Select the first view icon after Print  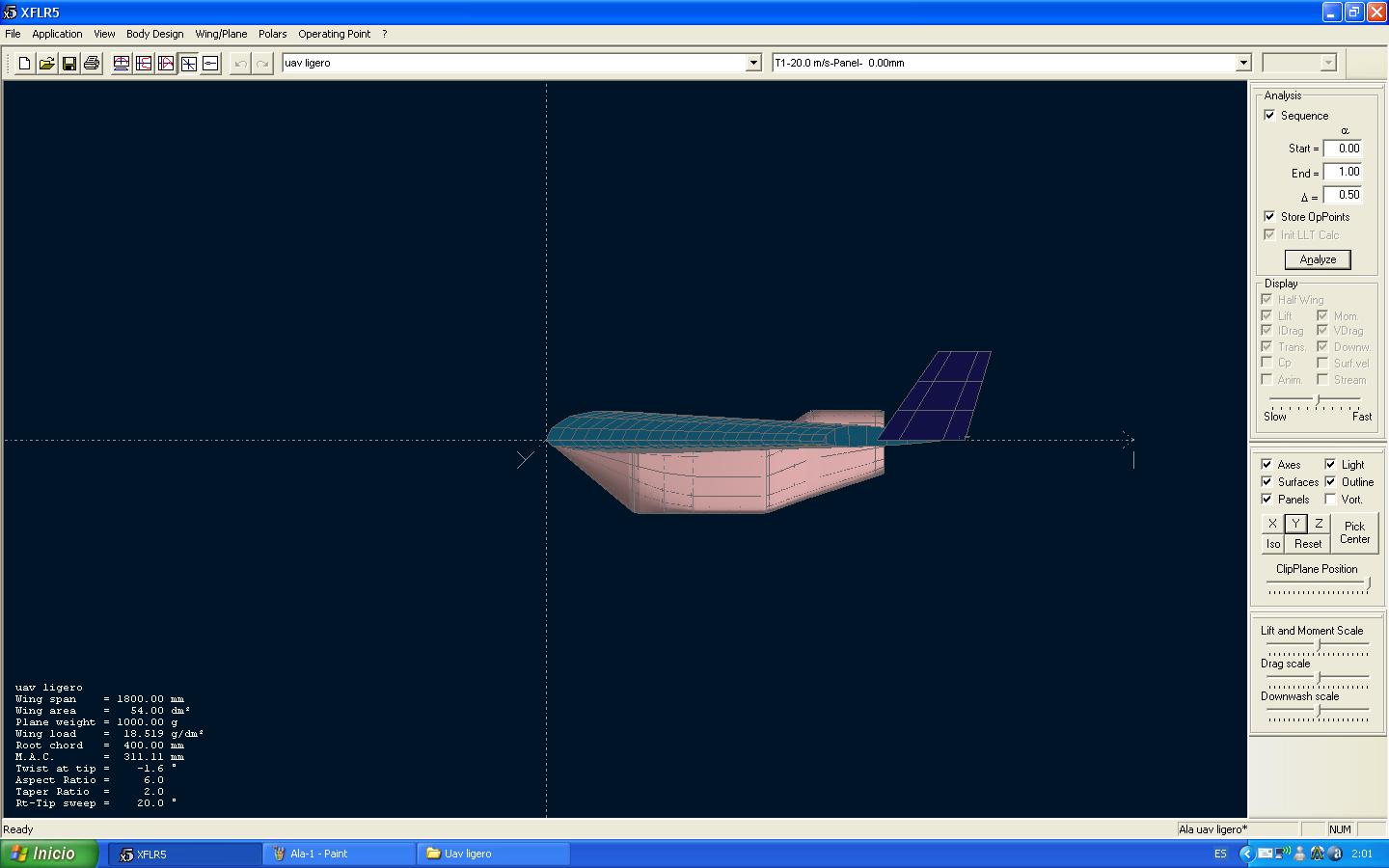[122, 64]
